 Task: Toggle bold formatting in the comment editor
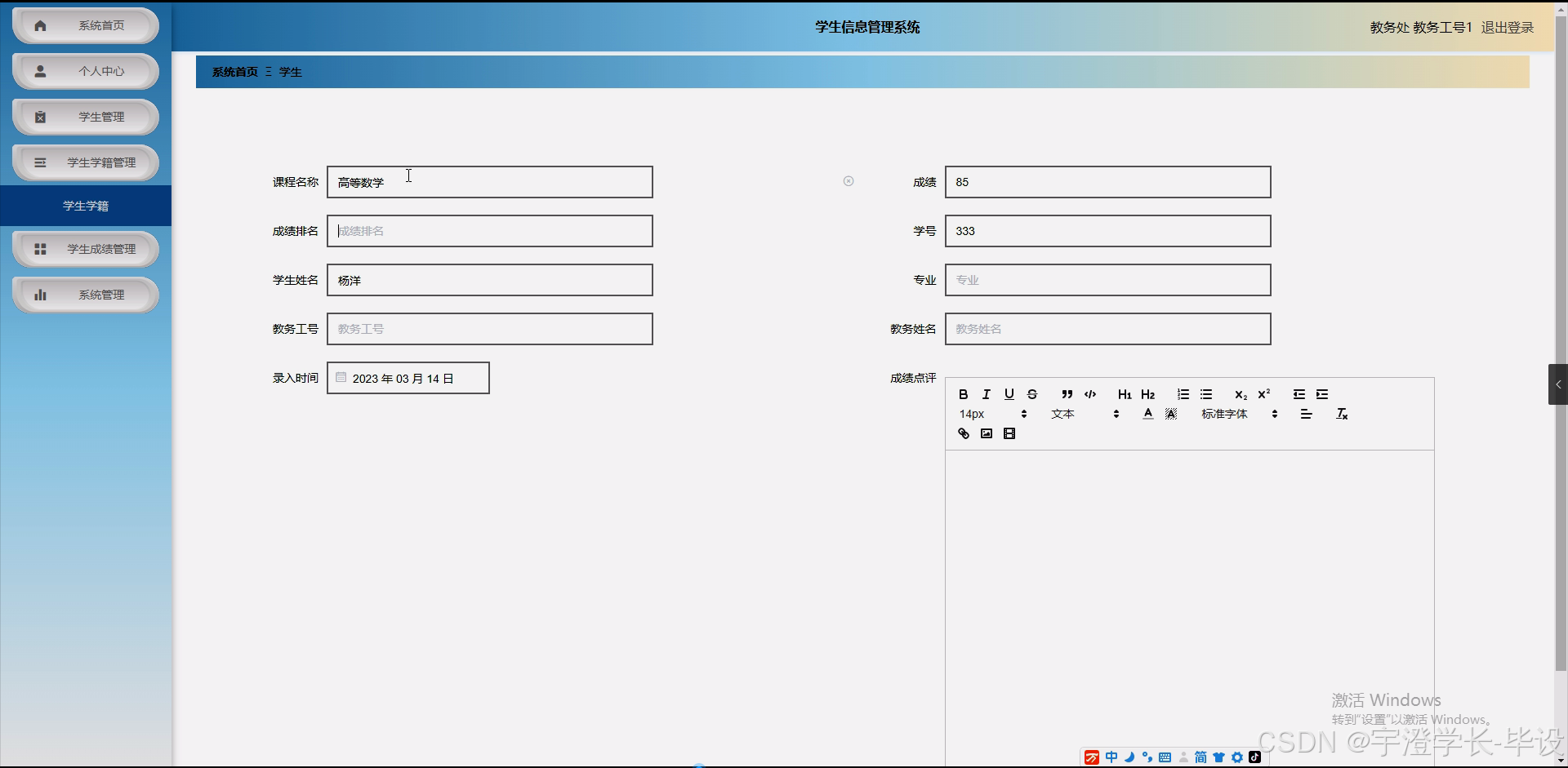click(963, 394)
